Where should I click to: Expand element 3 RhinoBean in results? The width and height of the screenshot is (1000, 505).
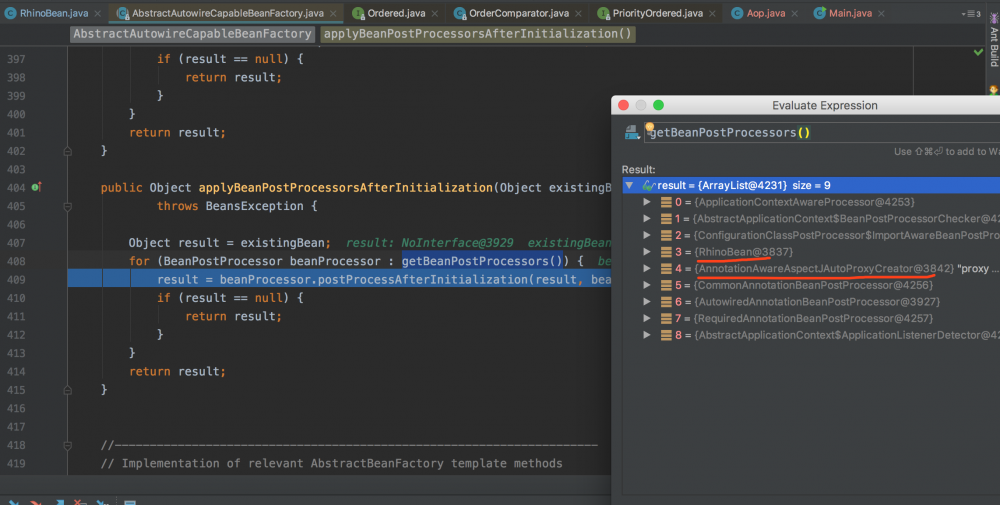(x=647, y=252)
